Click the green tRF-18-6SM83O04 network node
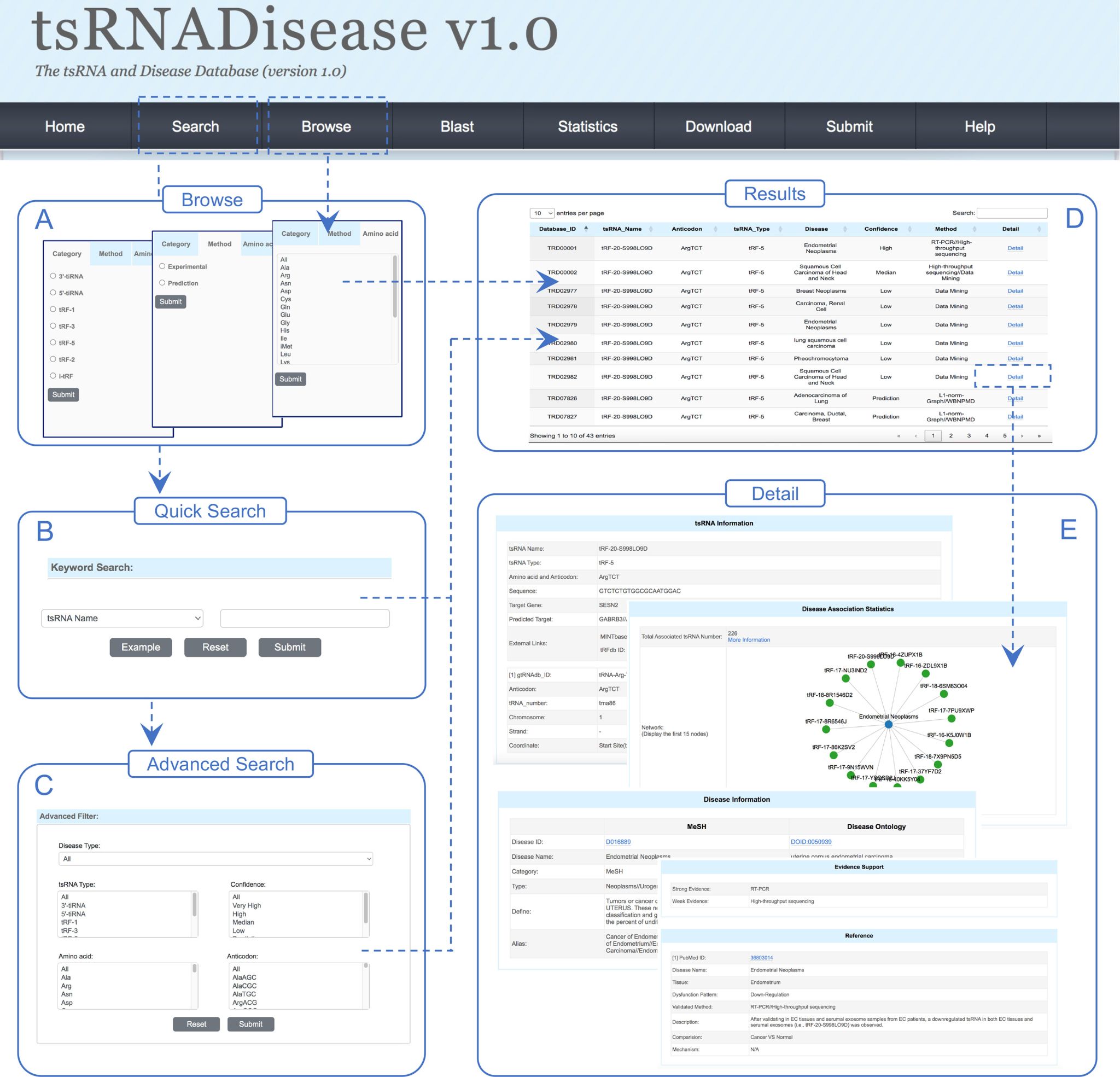The height and width of the screenshot is (1077, 1120). [x=943, y=694]
